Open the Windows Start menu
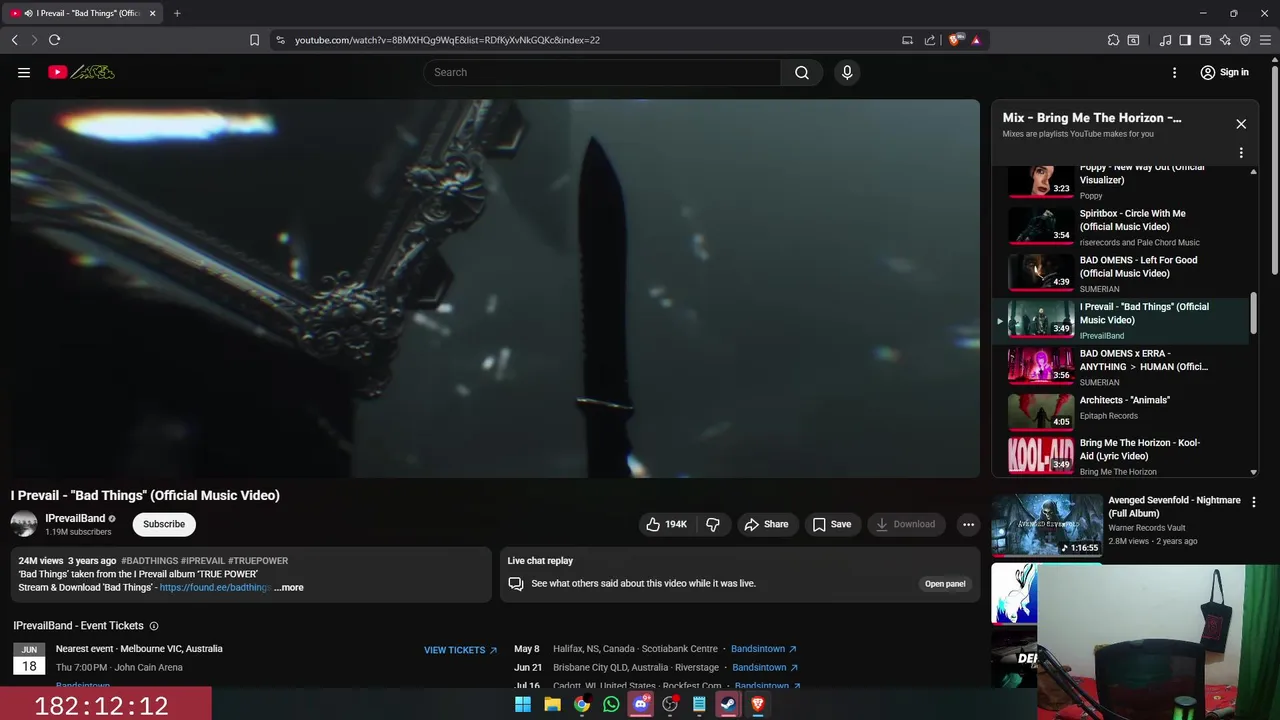The width and height of the screenshot is (1280, 720). [x=522, y=704]
